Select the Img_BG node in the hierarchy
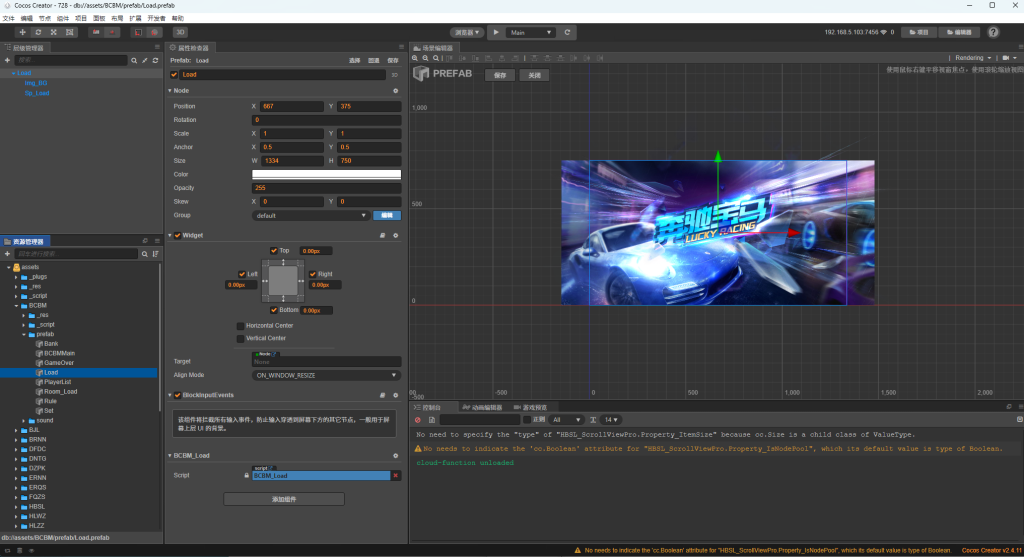Viewport: 1024px width, 557px height. point(36,83)
